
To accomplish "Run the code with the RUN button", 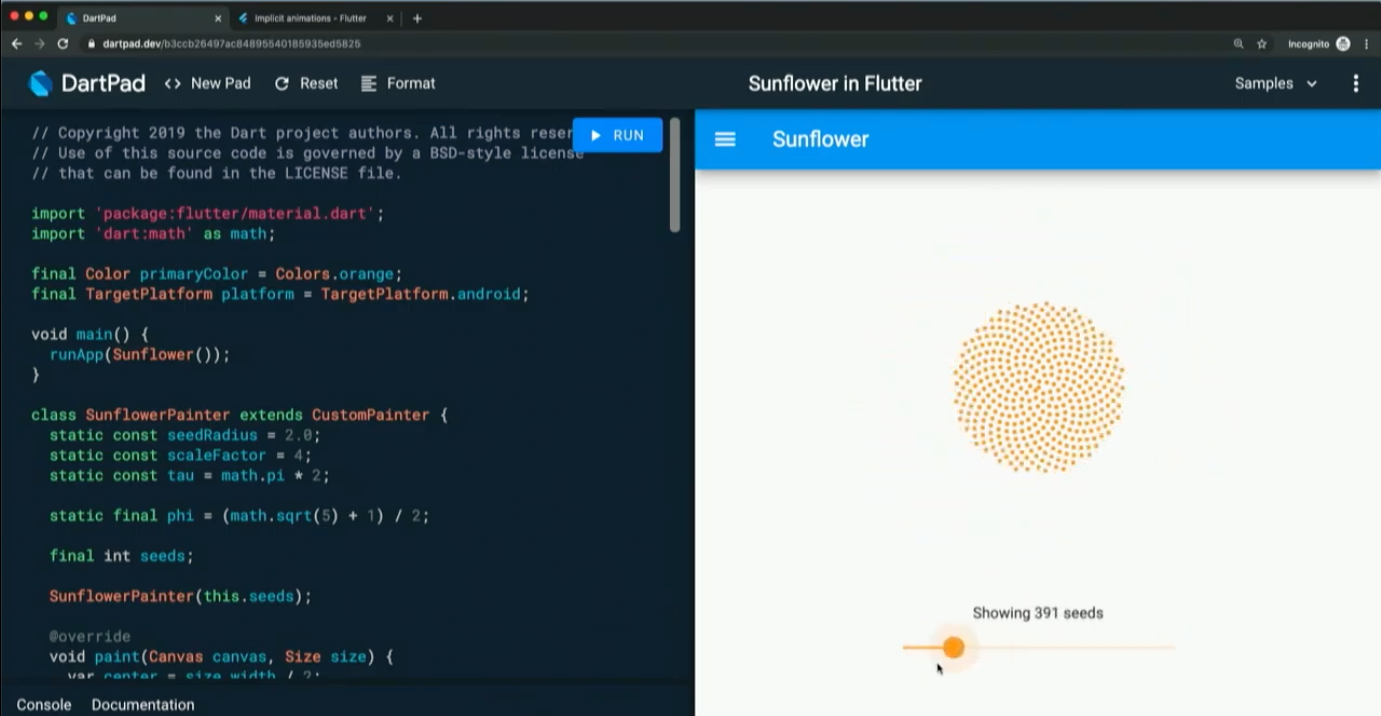I will tap(617, 135).
